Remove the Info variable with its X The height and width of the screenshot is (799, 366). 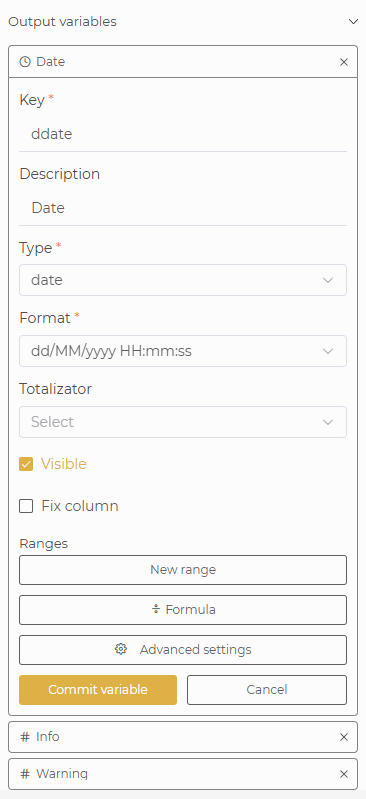pyautogui.click(x=344, y=737)
